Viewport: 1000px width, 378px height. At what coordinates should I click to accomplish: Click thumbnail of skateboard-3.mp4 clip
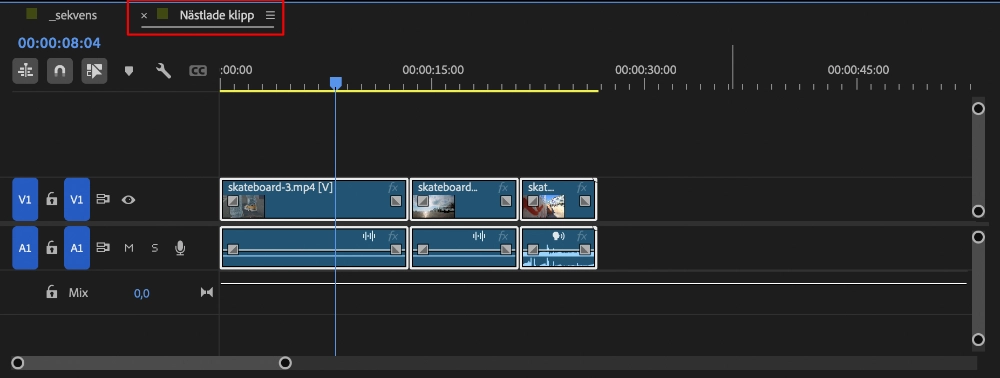coord(244,207)
